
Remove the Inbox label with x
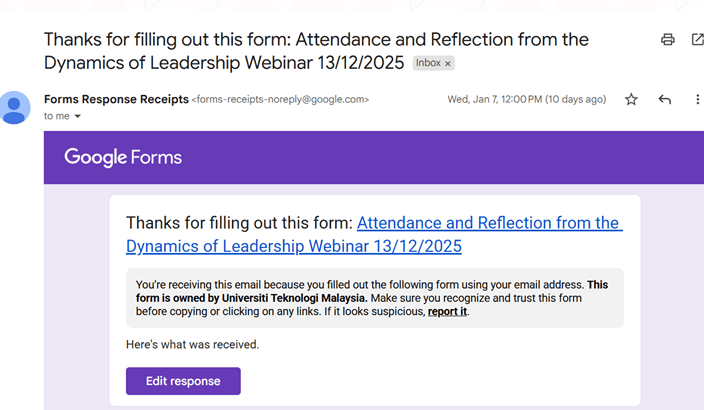click(x=448, y=63)
